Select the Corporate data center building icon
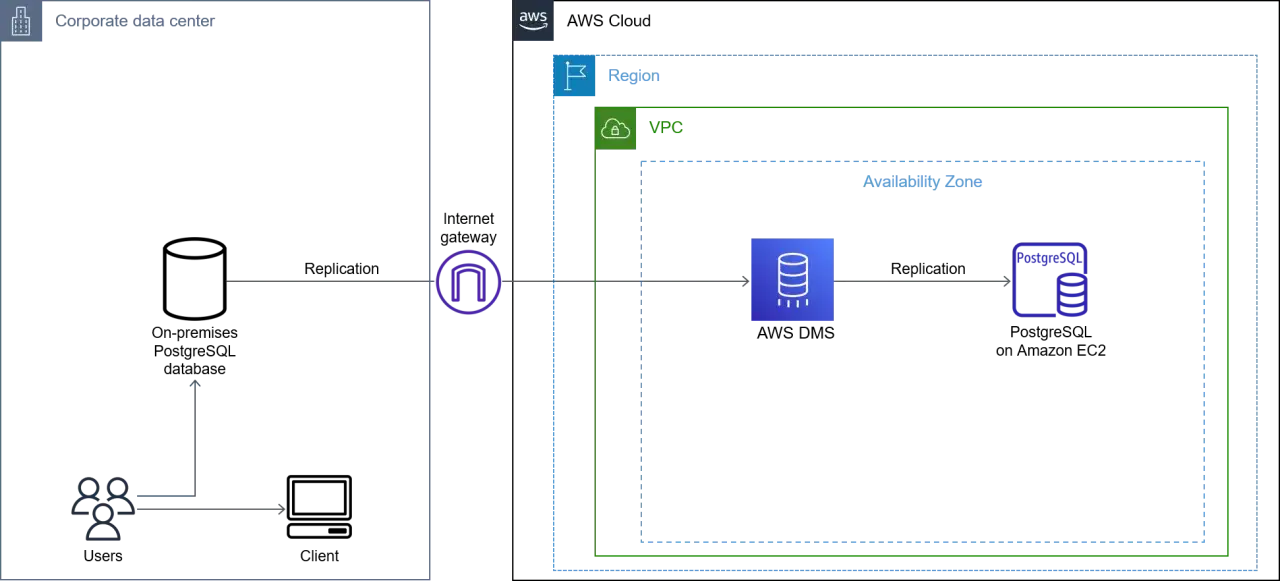 (x=20, y=20)
